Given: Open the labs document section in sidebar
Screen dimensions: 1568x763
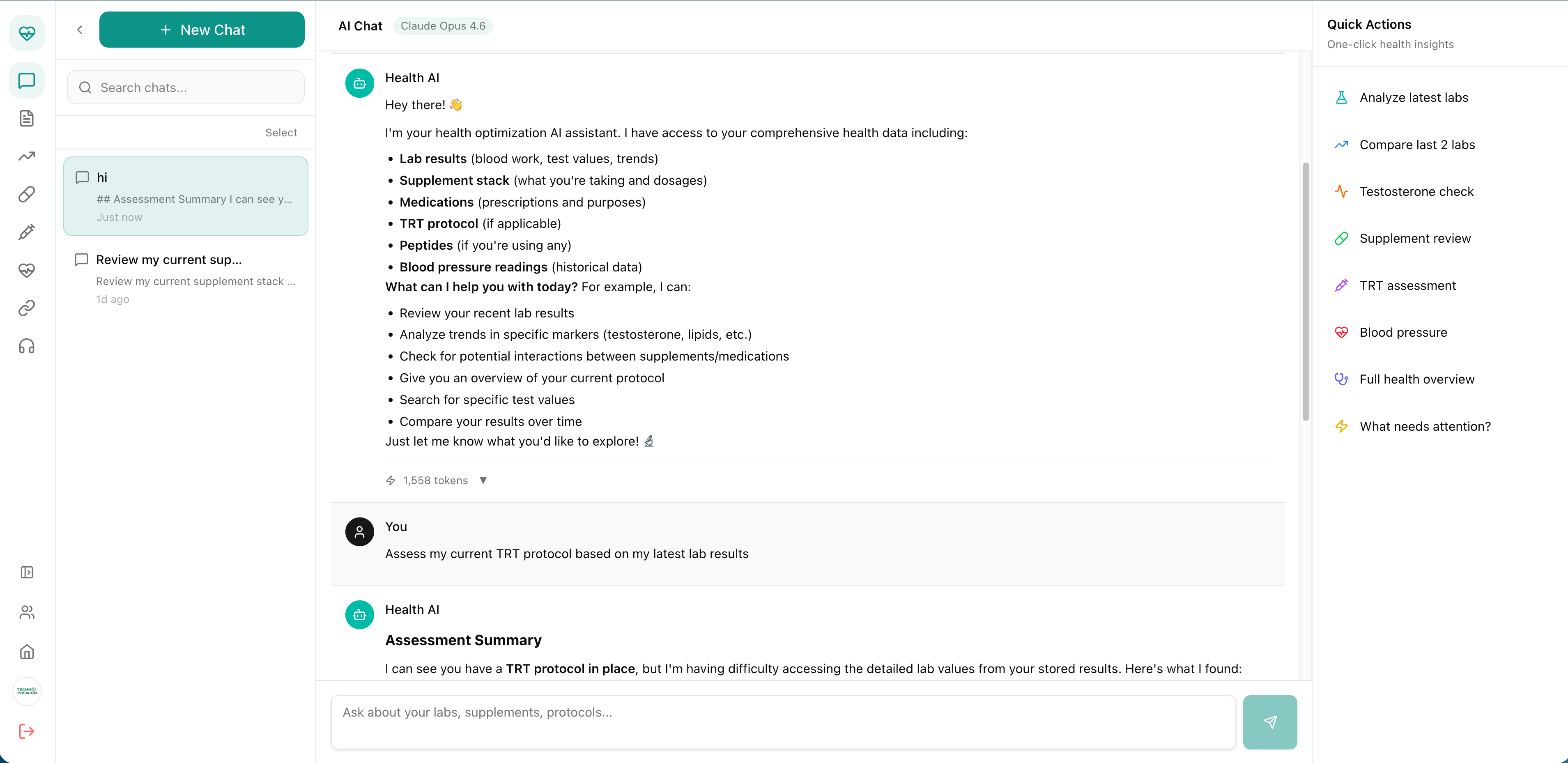Looking at the screenshot, I should [x=27, y=118].
